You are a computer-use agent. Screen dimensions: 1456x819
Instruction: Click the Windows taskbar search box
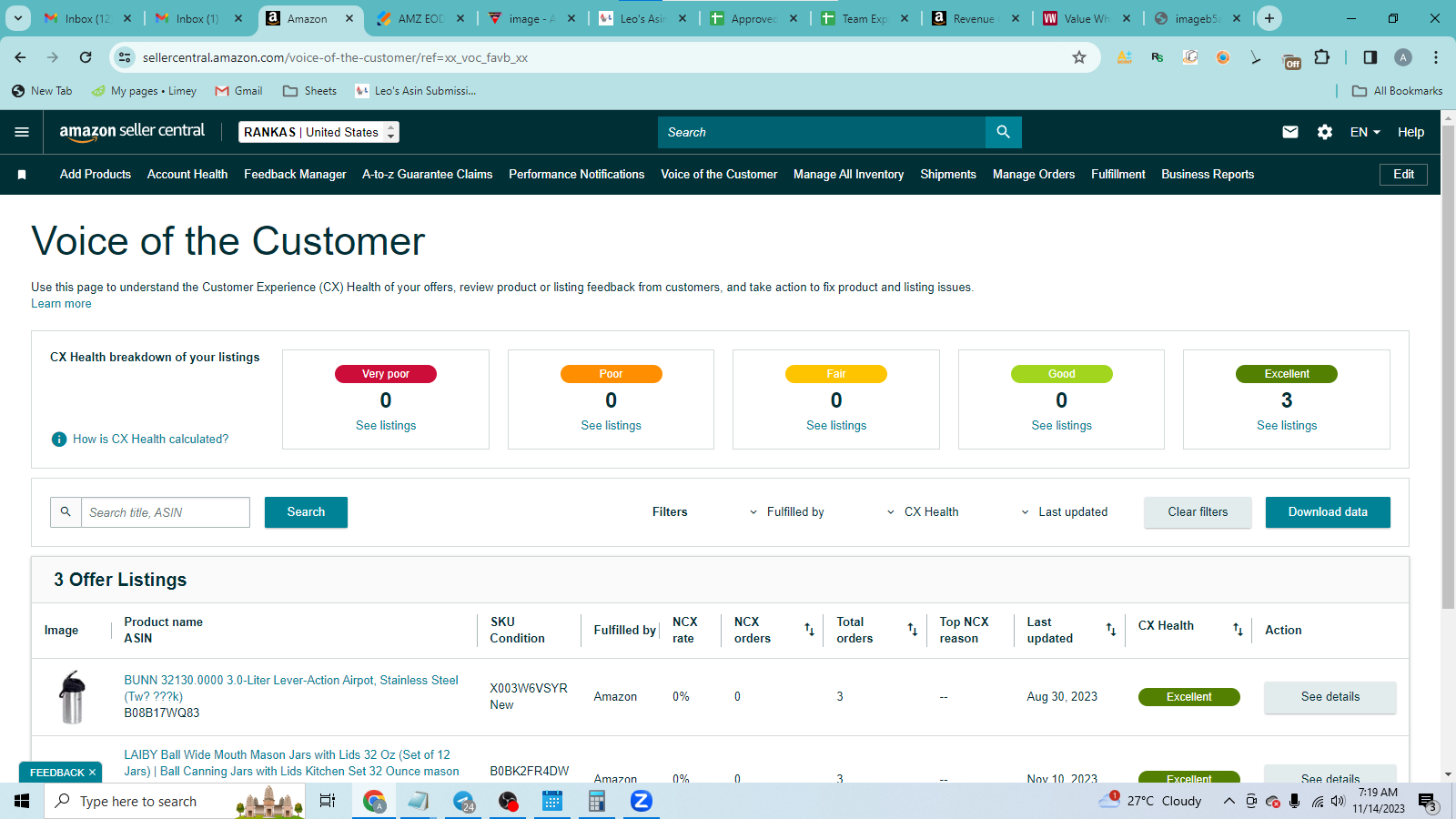[x=175, y=801]
